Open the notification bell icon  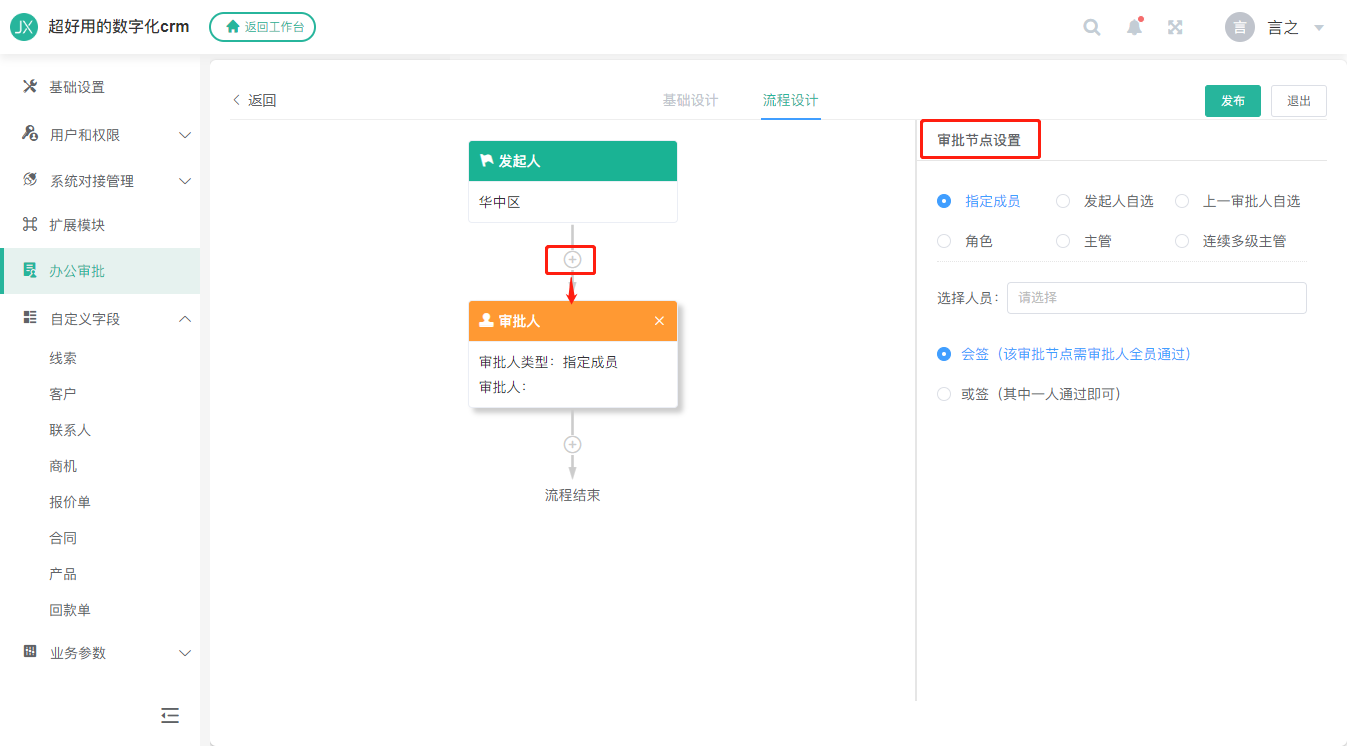point(1134,27)
